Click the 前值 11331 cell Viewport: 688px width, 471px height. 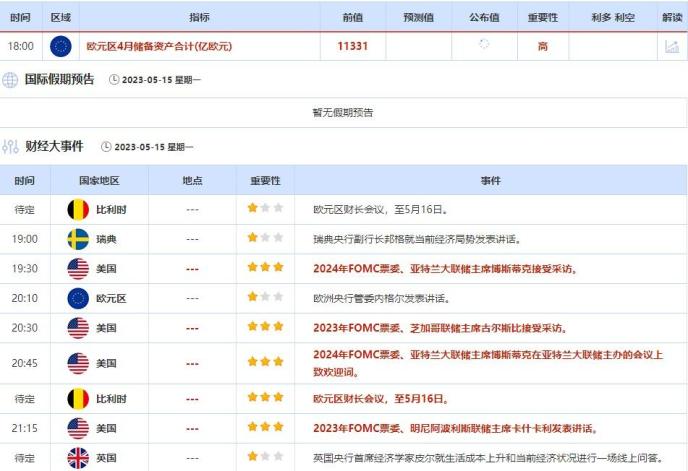(x=352, y=46)
